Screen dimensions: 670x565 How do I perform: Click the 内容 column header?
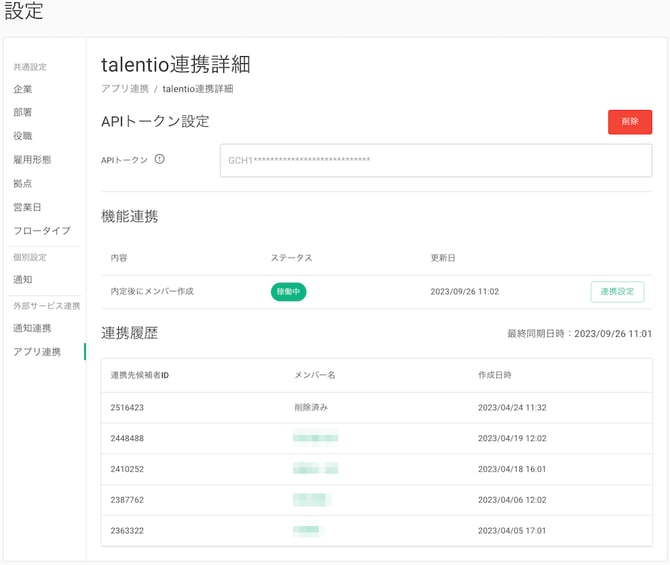pos(119,258)
